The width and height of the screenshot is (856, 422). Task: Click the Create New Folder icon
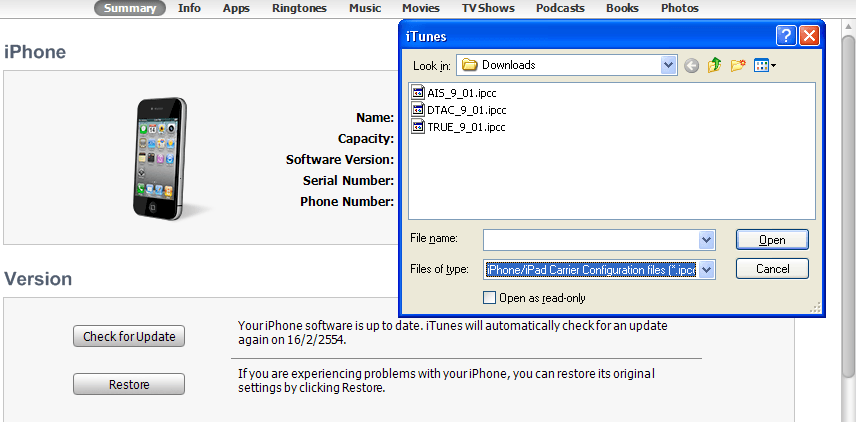click(739, 66)
